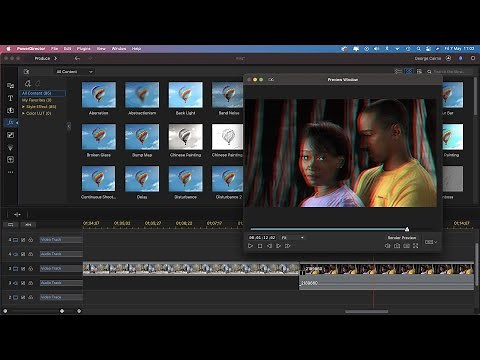Show more rooms via three dots

pyautogui.click(x=10, y=172)
